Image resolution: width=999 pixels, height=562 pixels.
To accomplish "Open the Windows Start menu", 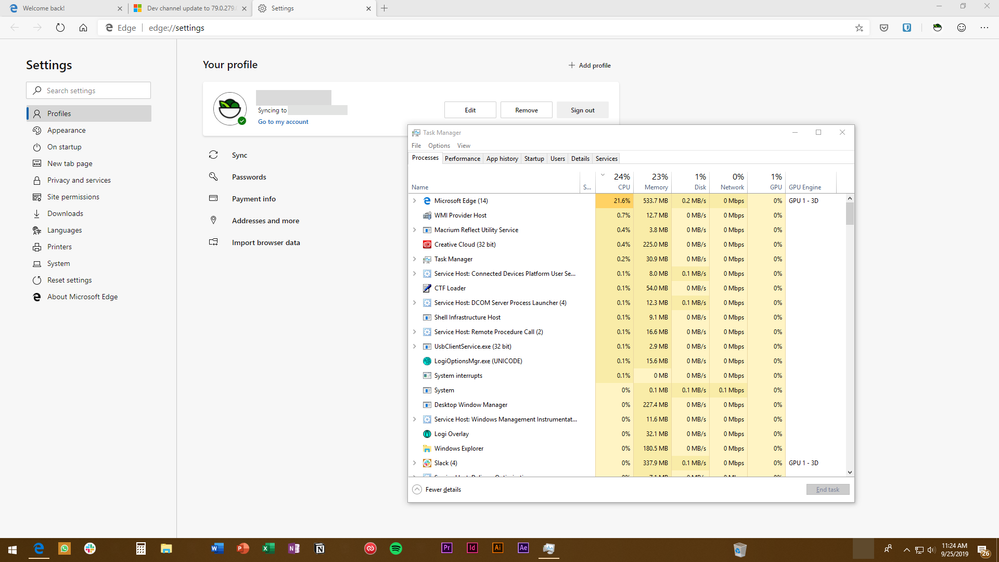I will click(x=12, y=549).
